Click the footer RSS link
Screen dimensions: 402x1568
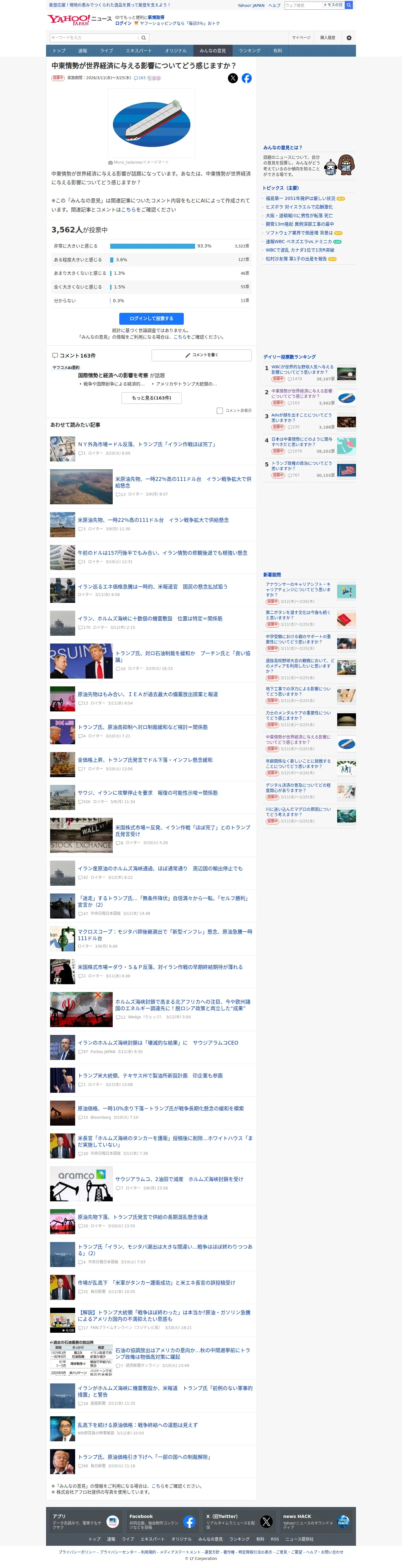[x=275, y=1540]
